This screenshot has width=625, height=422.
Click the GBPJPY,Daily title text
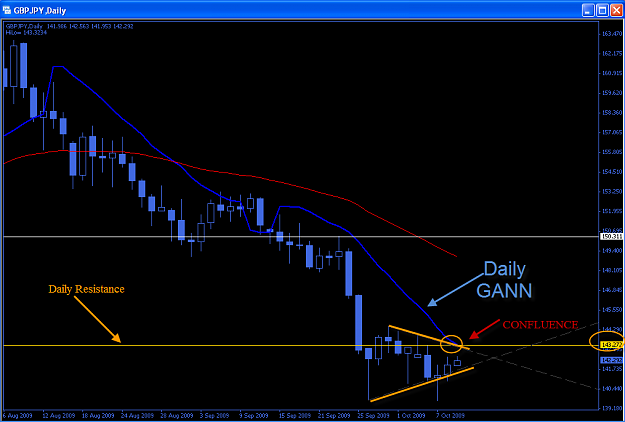pyautogui.click(x=40, y=11)
